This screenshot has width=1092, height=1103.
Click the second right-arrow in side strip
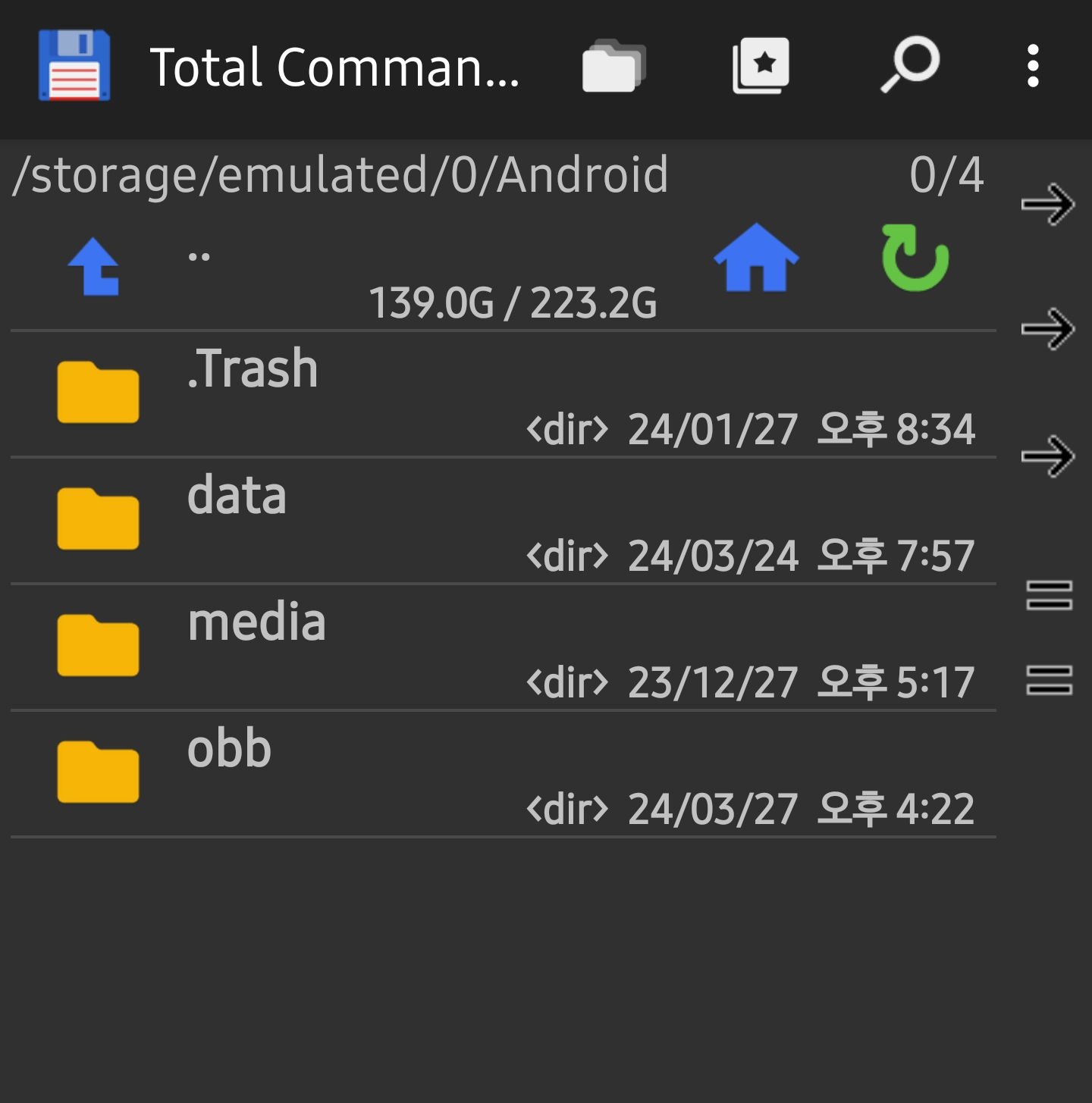coord(1048,329)
